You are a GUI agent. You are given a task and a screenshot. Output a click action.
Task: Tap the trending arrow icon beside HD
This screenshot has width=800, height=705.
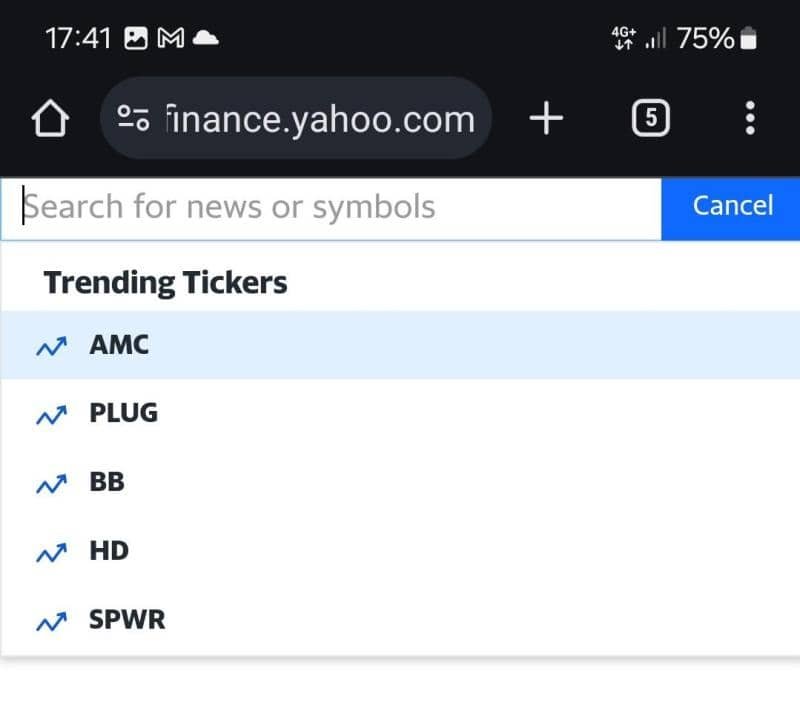(x=51, y=552)
